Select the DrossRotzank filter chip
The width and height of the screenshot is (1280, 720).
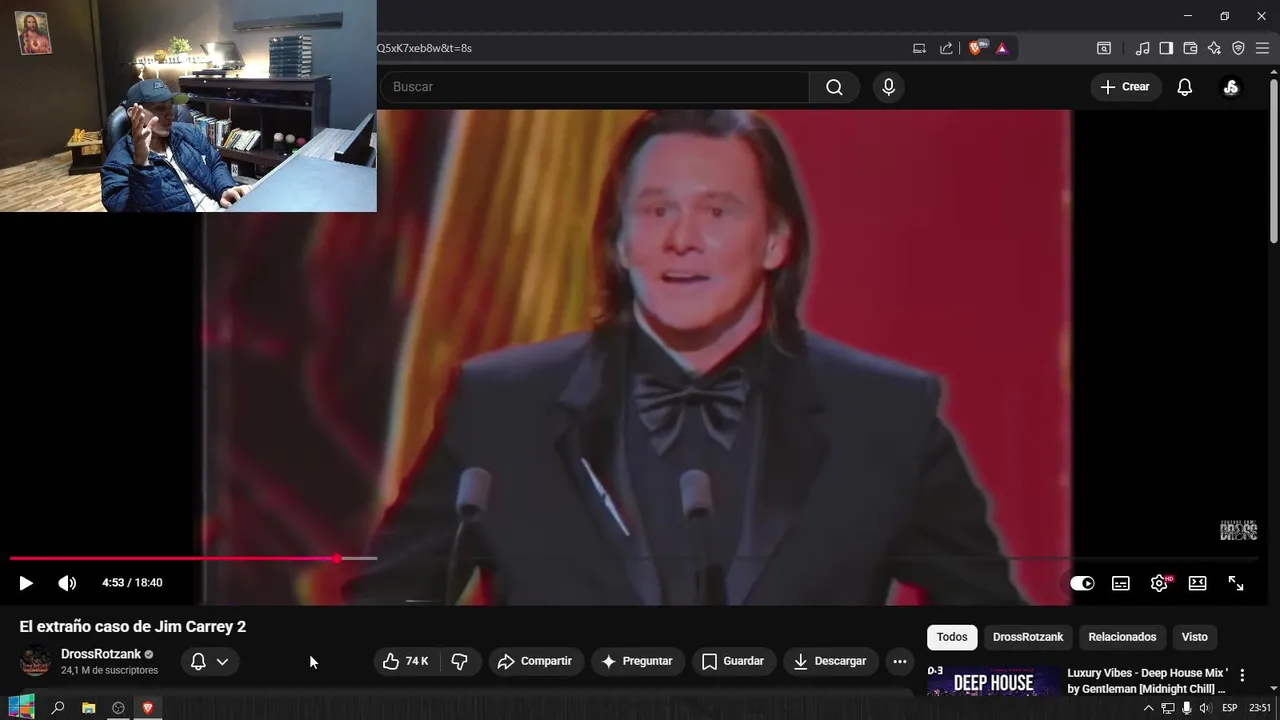pos(1028,637)
